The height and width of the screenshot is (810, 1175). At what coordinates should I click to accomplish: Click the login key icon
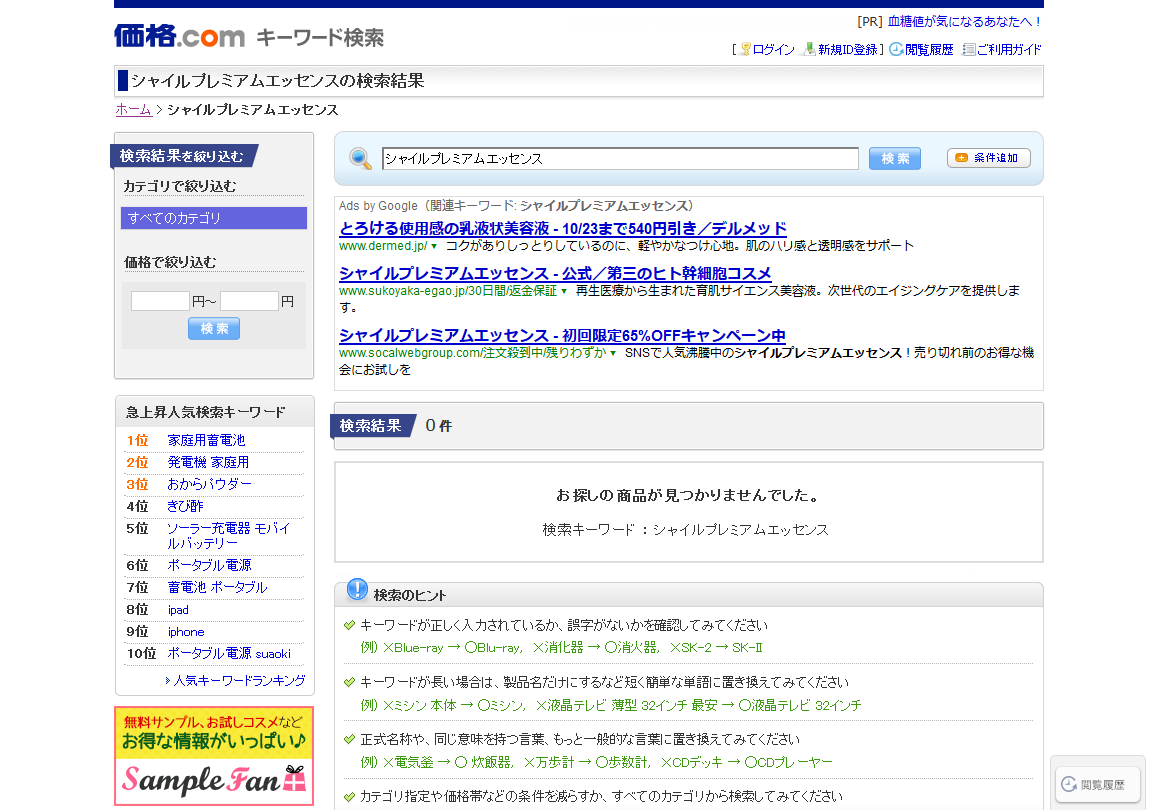746,49
